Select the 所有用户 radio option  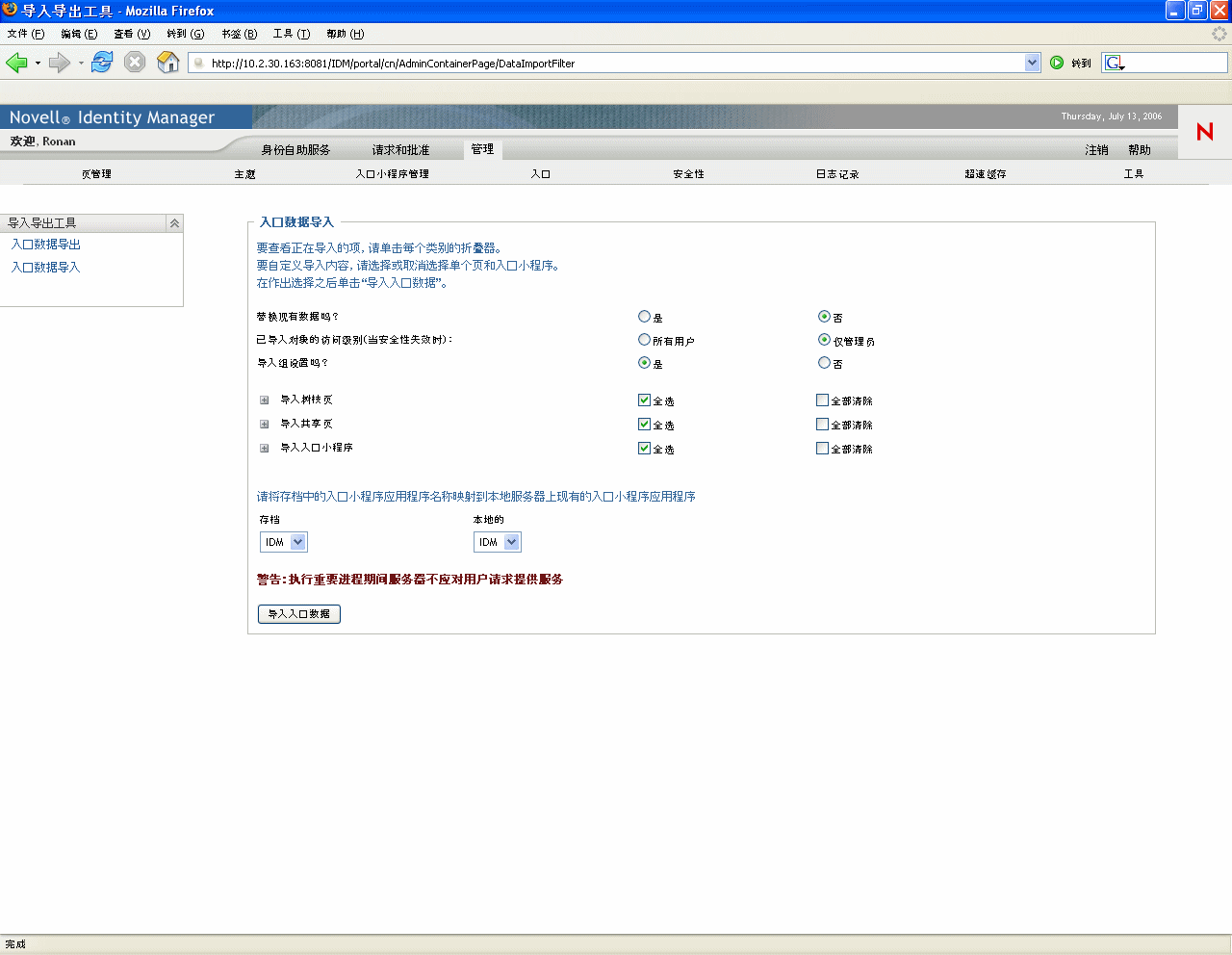click(644, 339)
